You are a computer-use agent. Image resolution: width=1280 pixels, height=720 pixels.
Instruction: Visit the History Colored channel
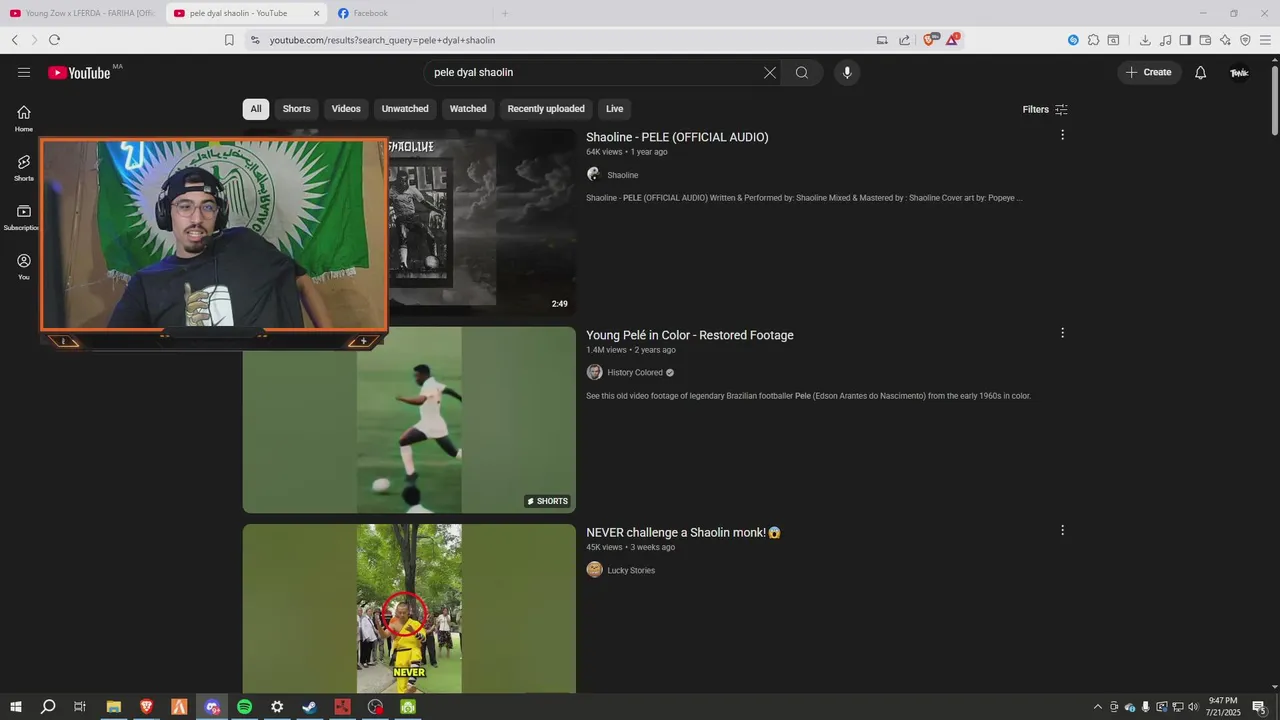tap(635, 372)
